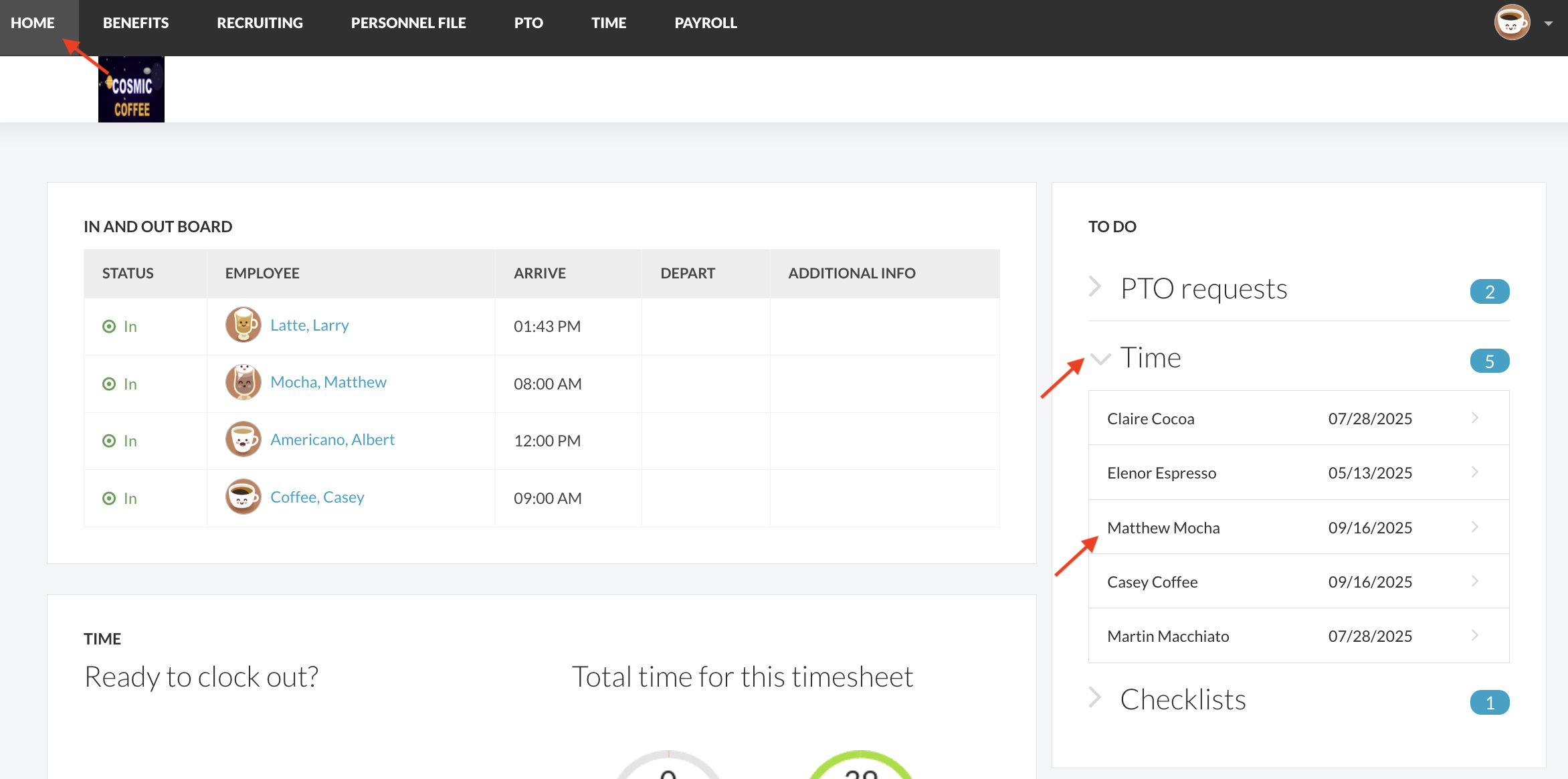1568x779 pixels.
Task: Open the Recruiting menu item
Action: tap(260, 23)
